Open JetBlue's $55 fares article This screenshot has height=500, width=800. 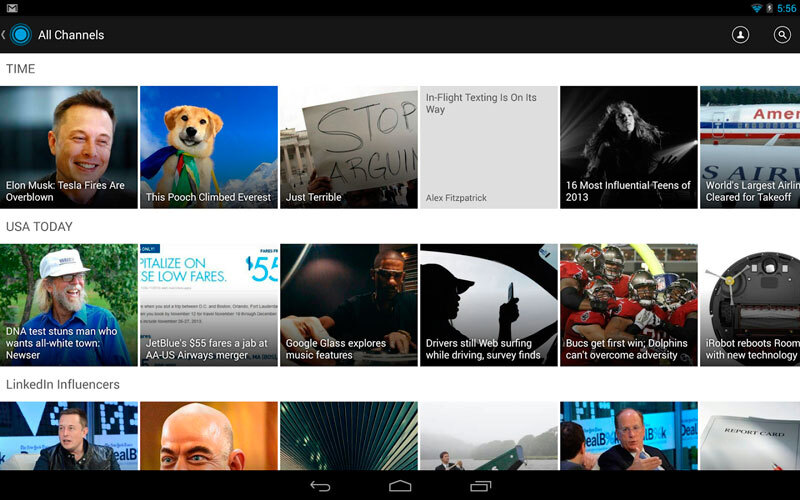208,305
